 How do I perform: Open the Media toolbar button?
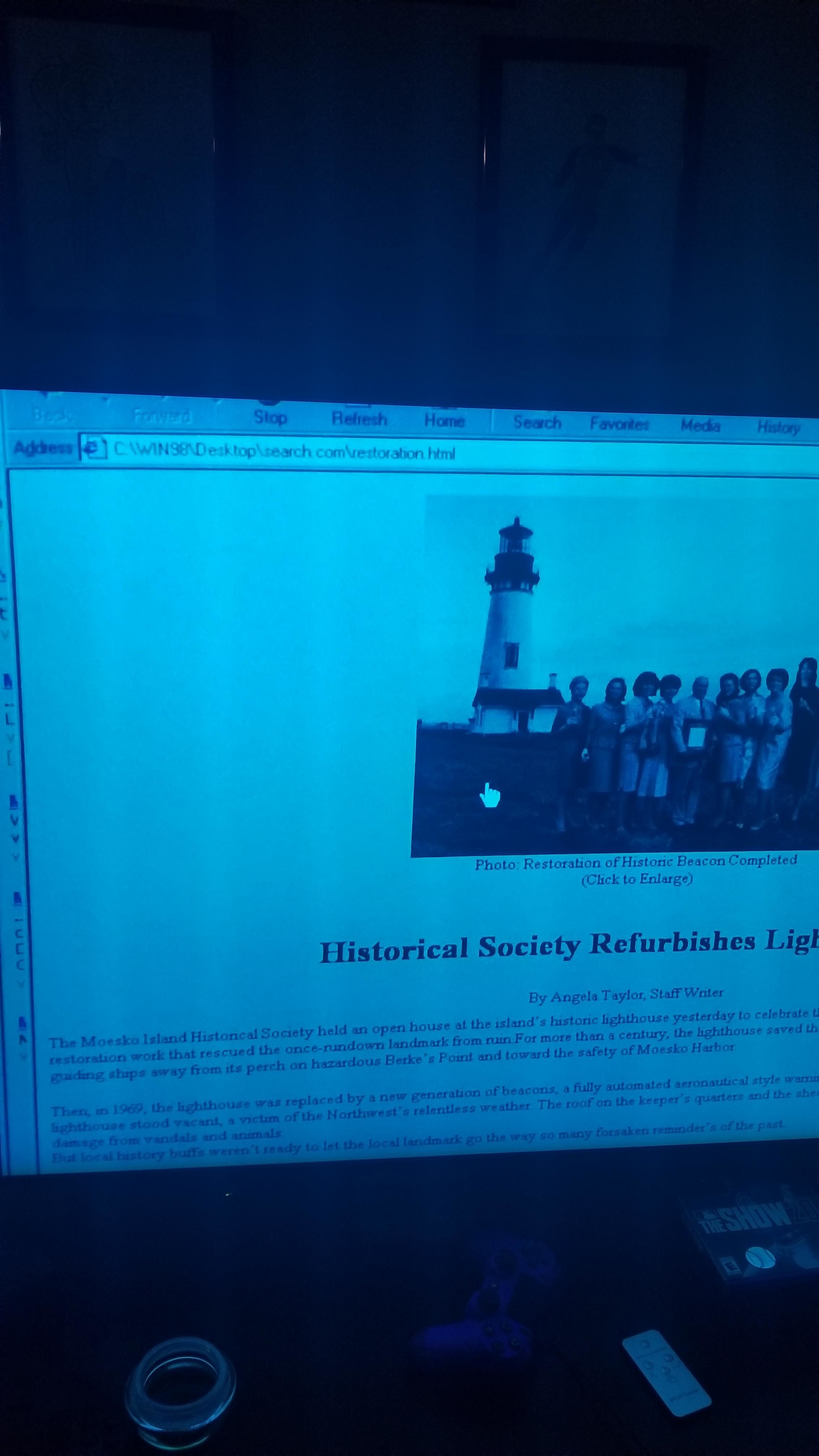pos(700,425)
